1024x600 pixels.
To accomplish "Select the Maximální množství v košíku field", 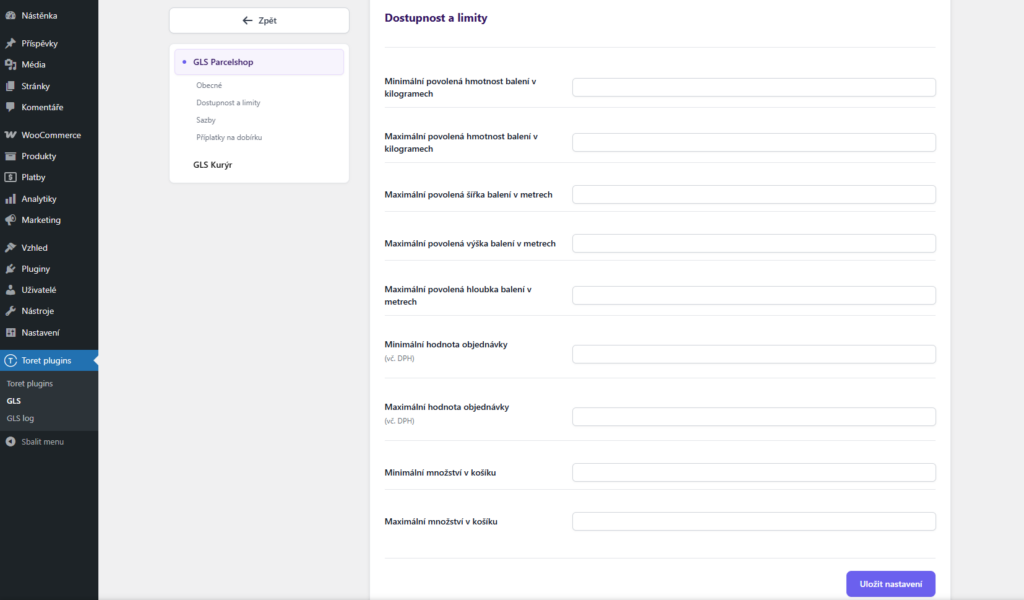I will click(753, 521).
